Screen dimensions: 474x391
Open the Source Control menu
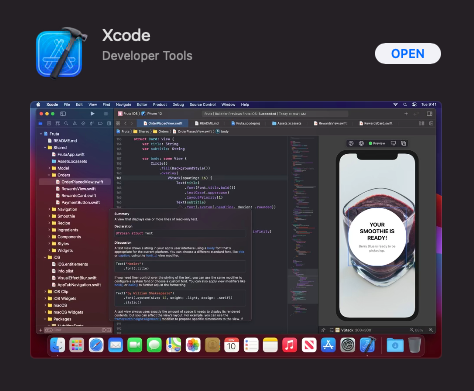203,104
